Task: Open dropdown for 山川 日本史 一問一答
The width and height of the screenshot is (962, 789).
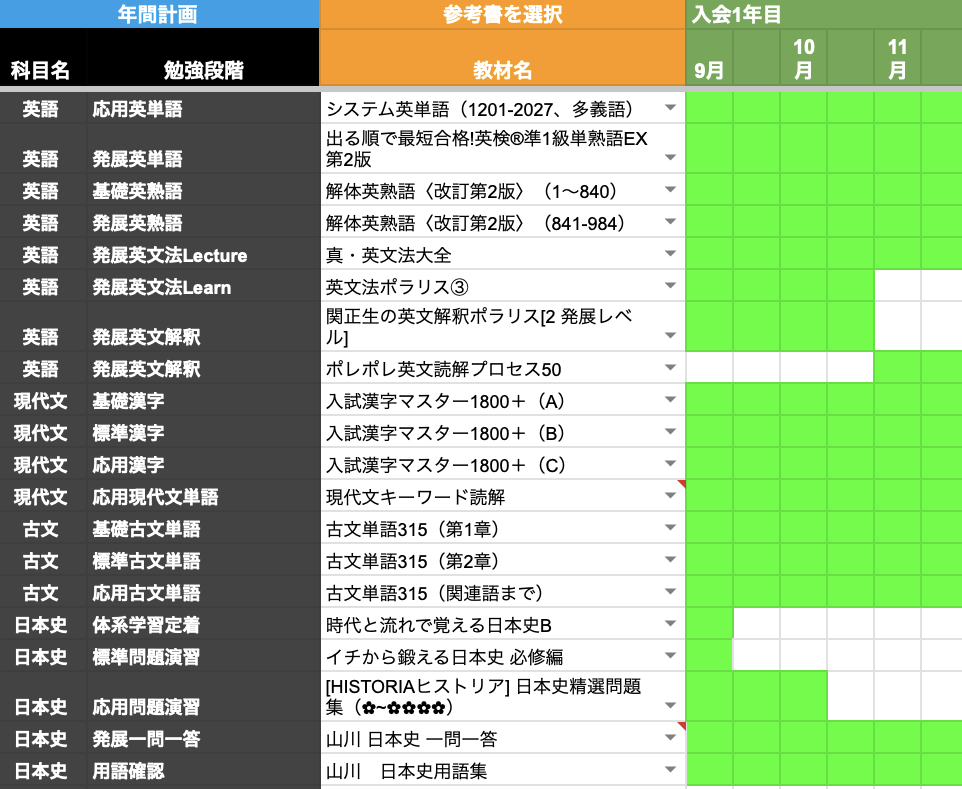Action: click(670, 737)
